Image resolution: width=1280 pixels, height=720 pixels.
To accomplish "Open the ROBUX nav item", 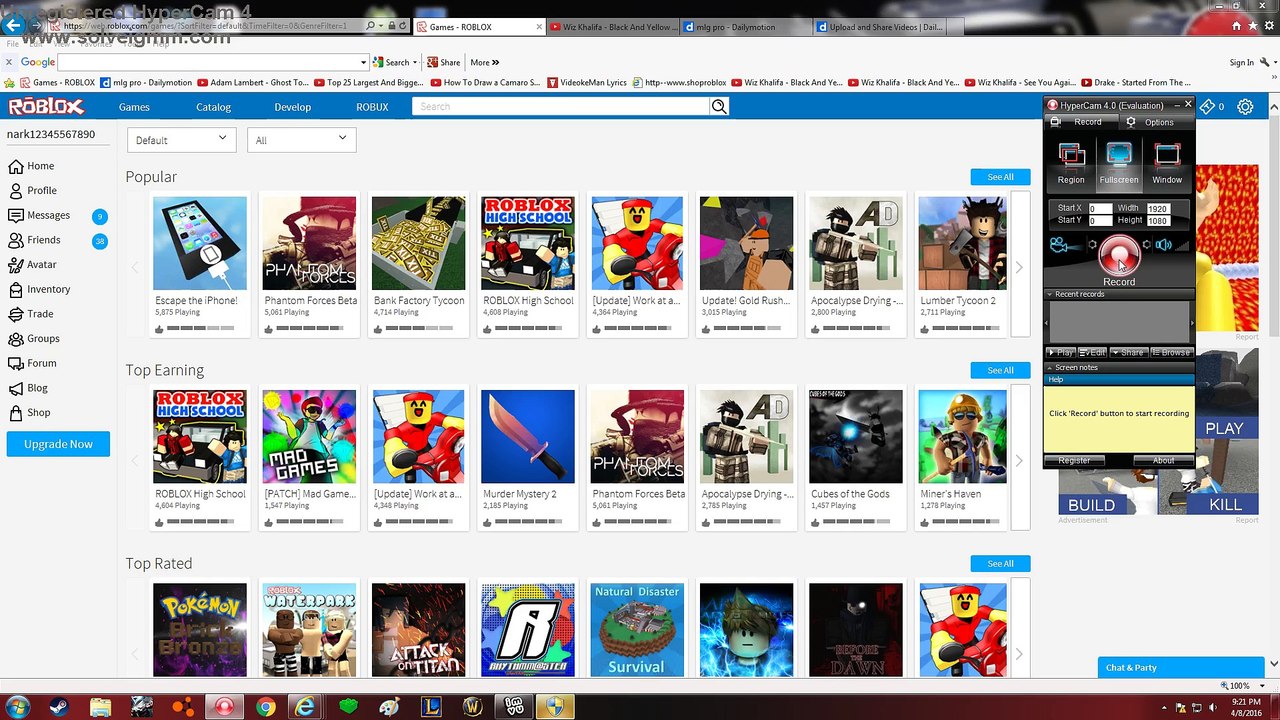I will coord(372,107).
